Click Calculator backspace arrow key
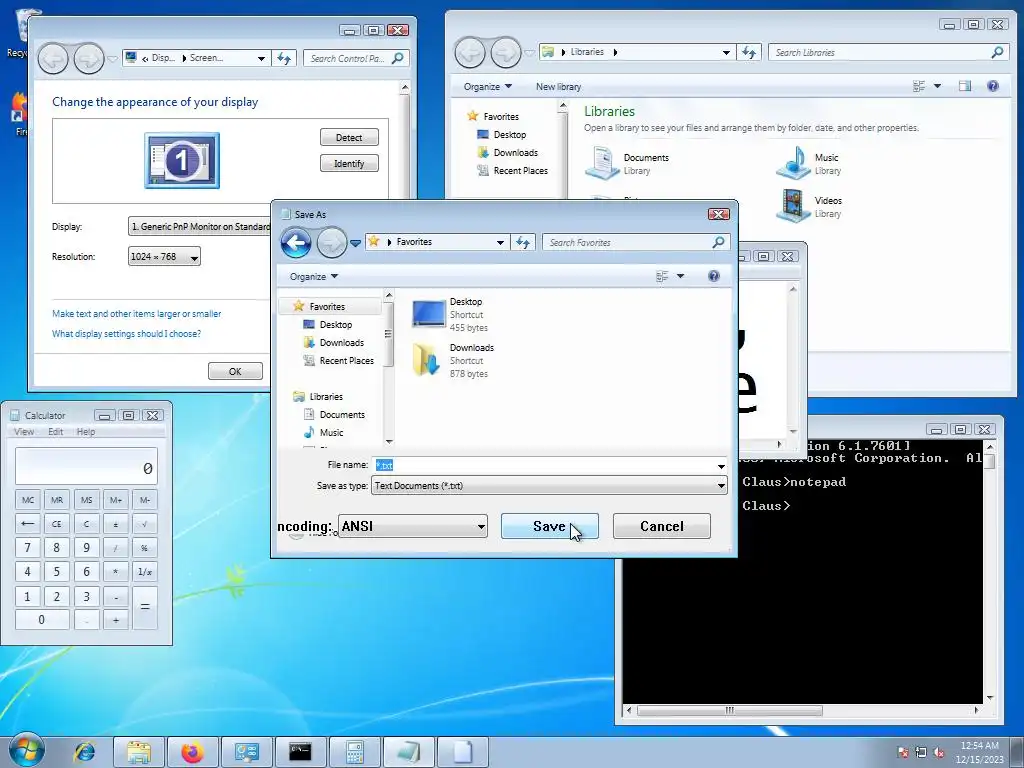The width and height of the screenshot is (1024, 768). (28, 524)
